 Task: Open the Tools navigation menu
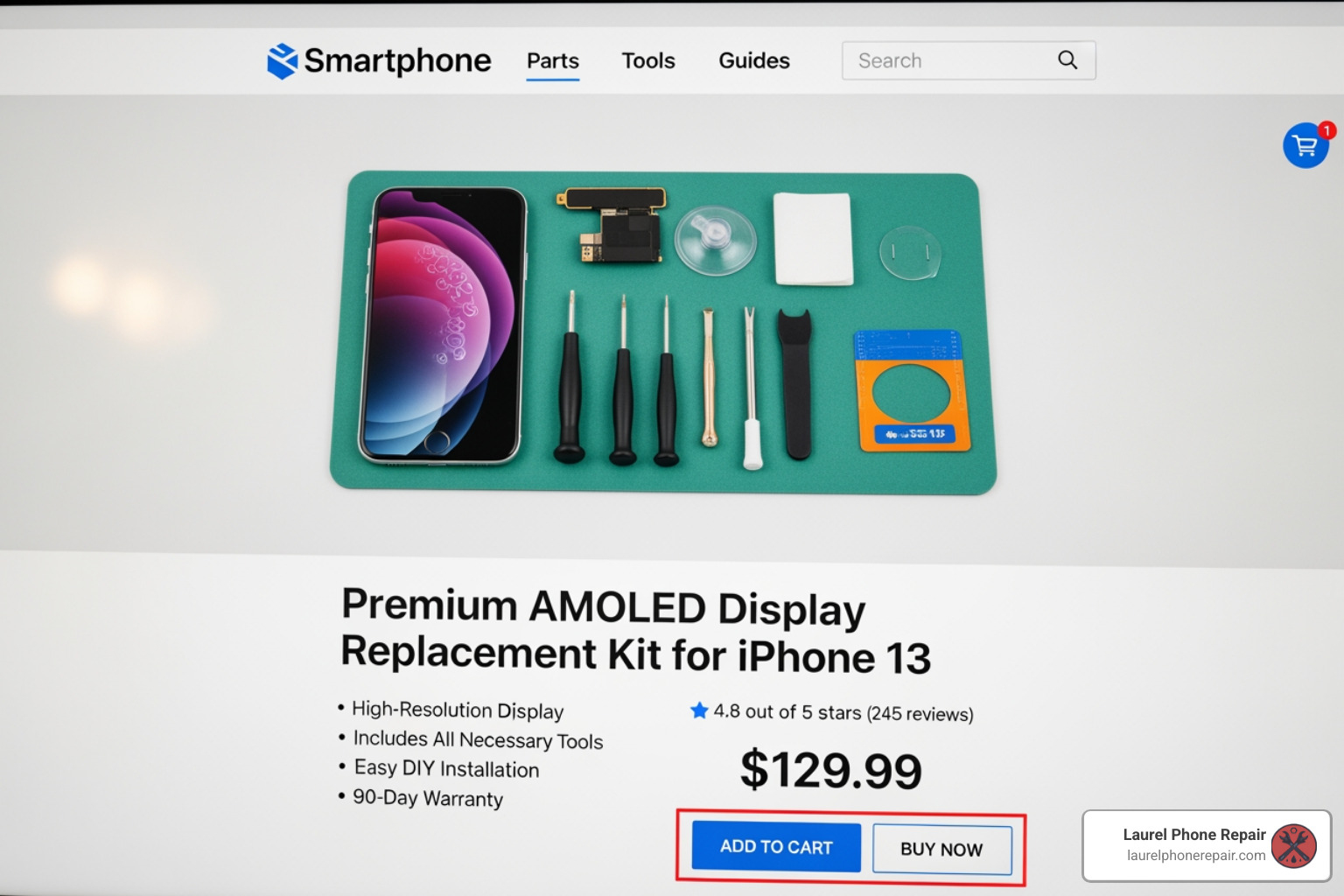click(647, 60)
